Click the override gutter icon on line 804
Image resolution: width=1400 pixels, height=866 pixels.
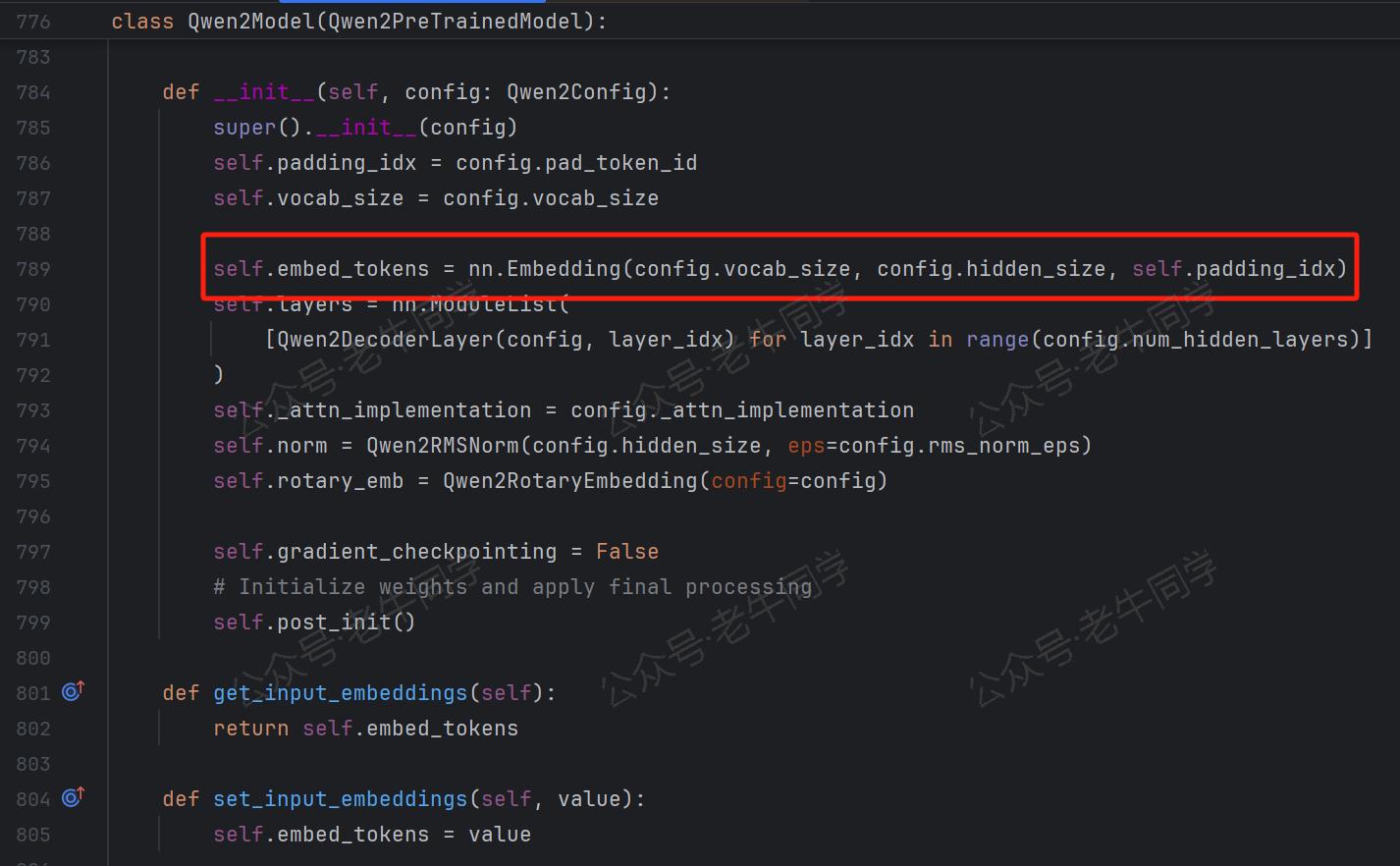(x=74, y=797)
